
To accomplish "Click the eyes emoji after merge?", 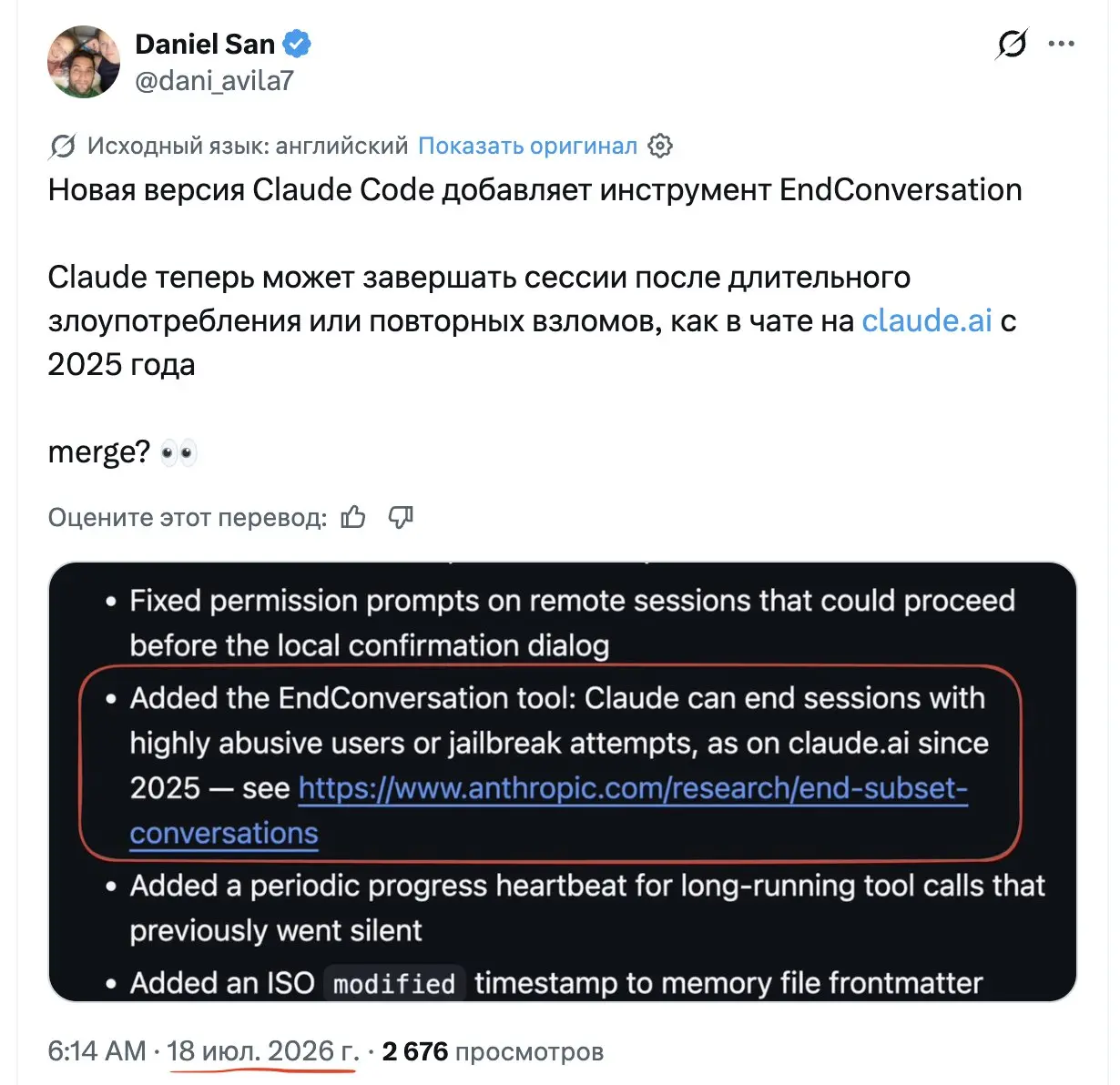I will [178, 452].
